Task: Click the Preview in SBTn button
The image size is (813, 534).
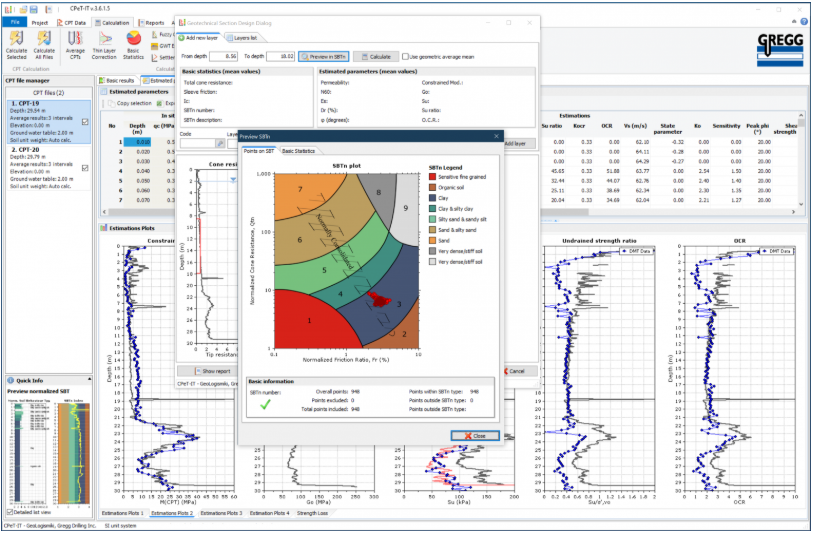Action: click(324, 57)
